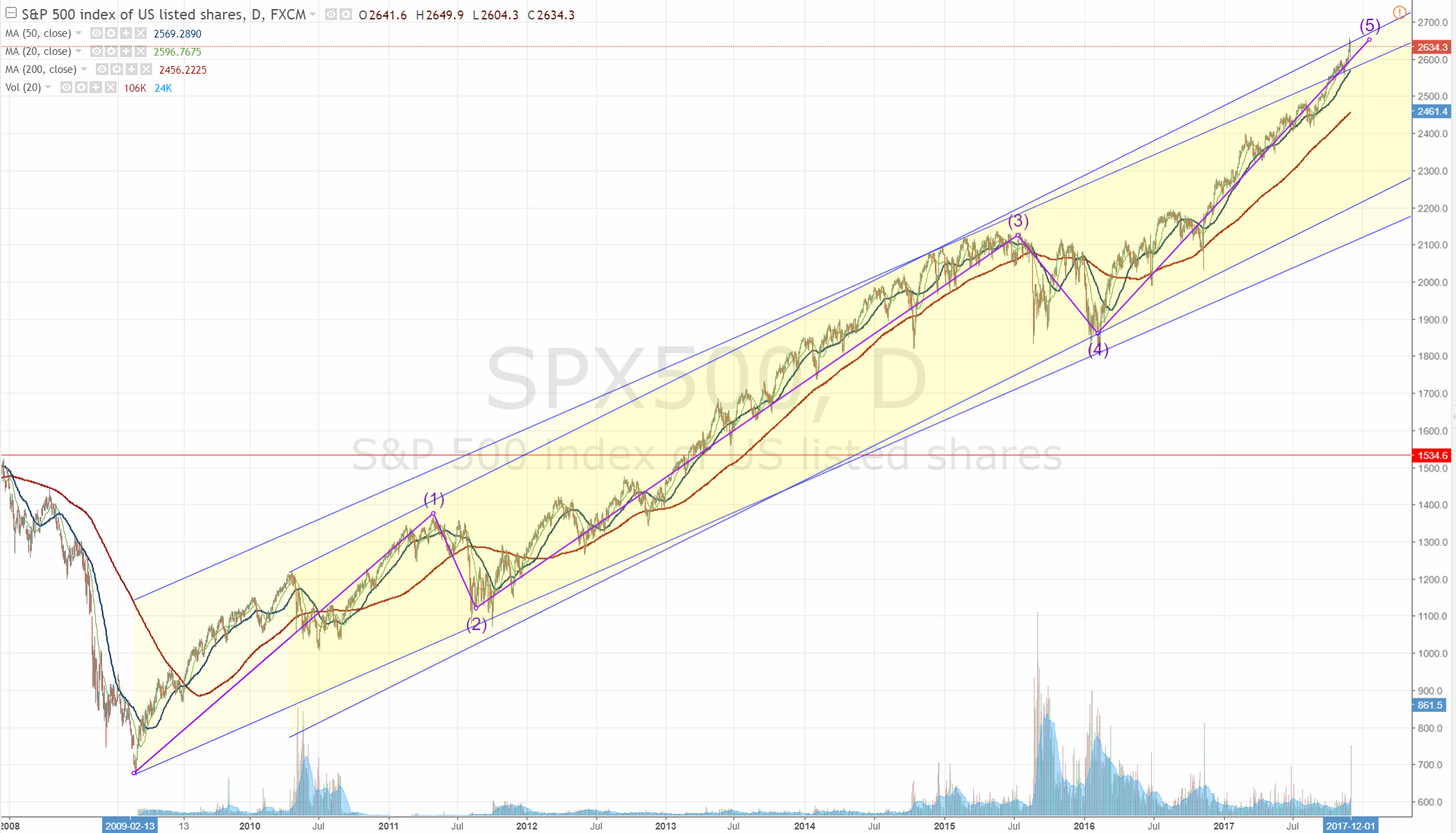
Task: Click the Vol (20) legend label
Action: click(23, 88)
